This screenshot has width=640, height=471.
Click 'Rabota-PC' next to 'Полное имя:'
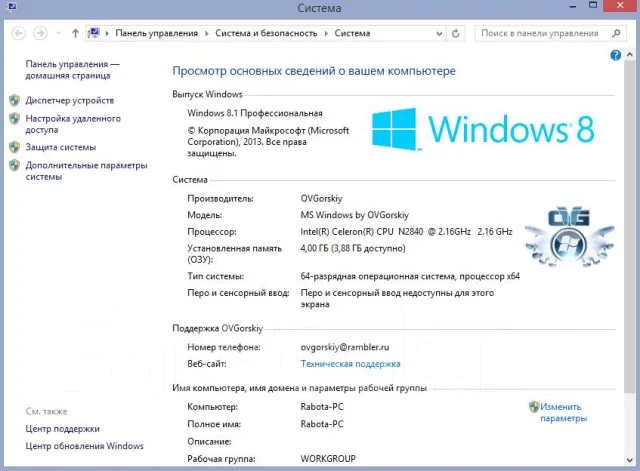322,424
